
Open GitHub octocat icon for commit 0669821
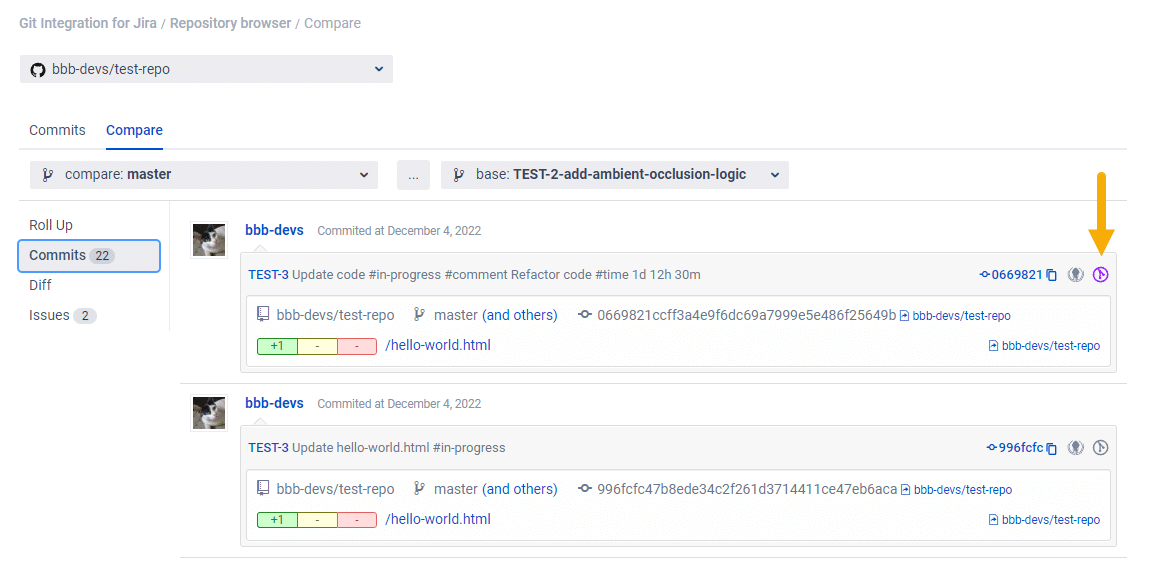tap(1075, 275)
